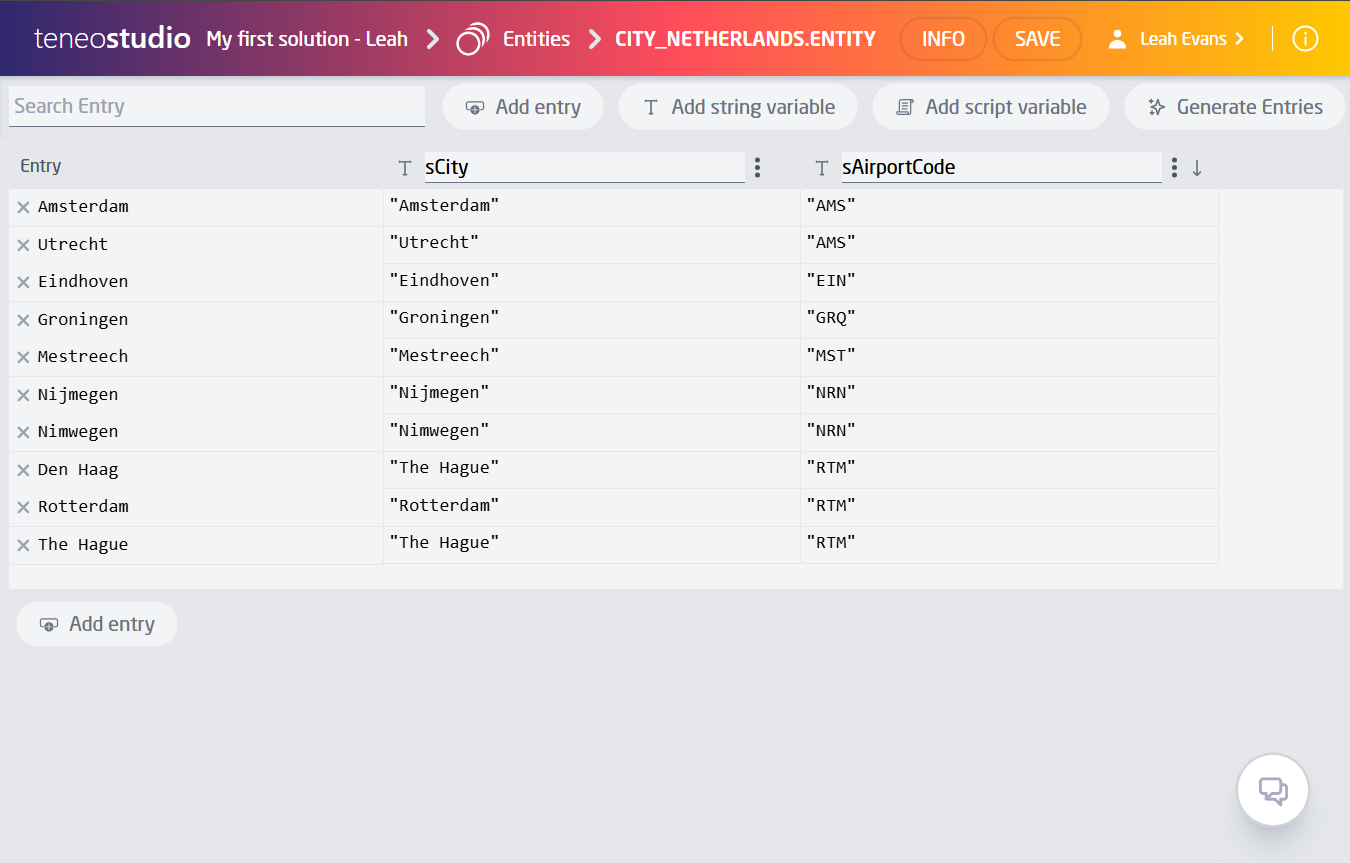
Task: Open the INFO panel
Action: [x=942, y=39]
